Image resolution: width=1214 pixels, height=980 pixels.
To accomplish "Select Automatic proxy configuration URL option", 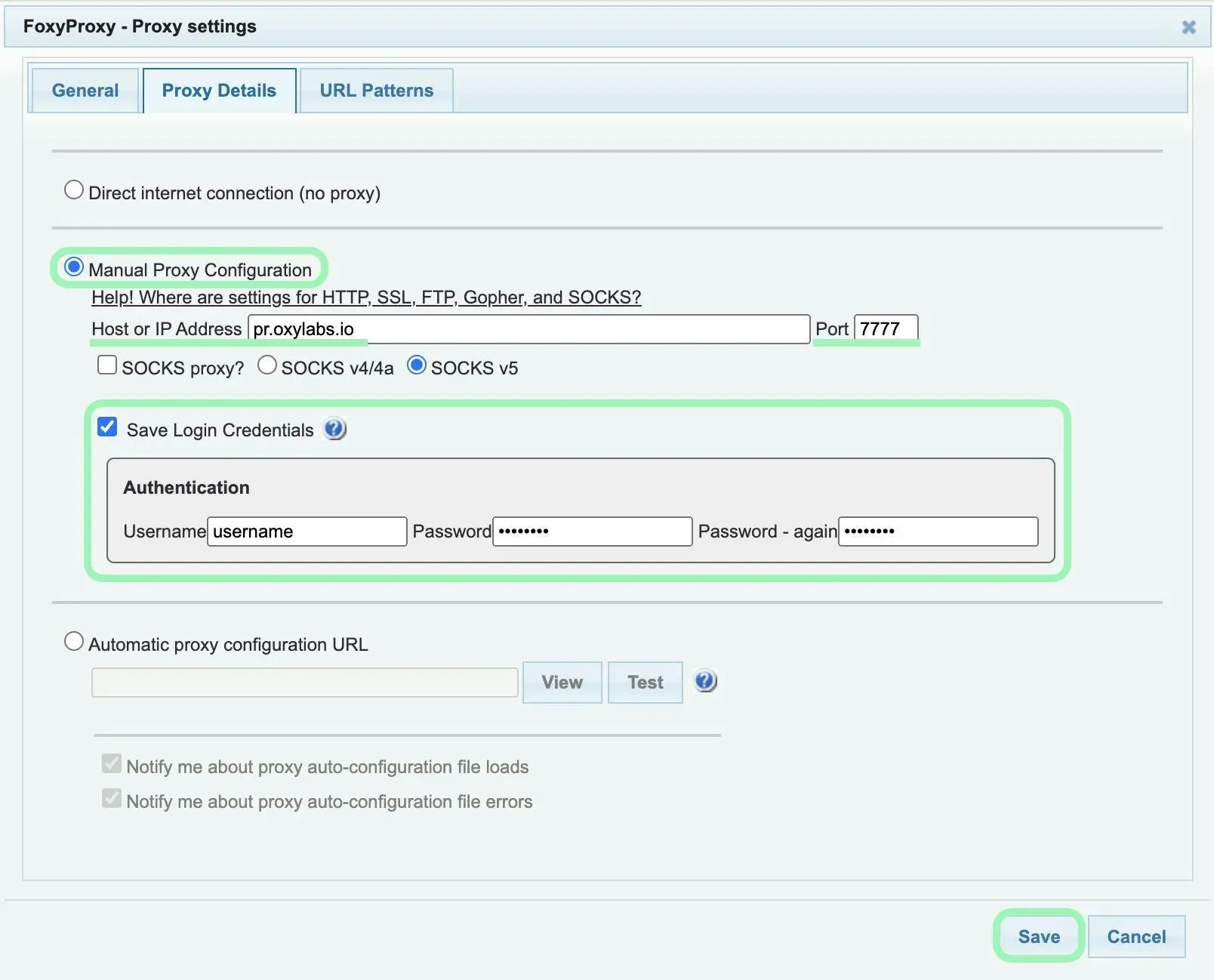I will (x=74, y=642).
